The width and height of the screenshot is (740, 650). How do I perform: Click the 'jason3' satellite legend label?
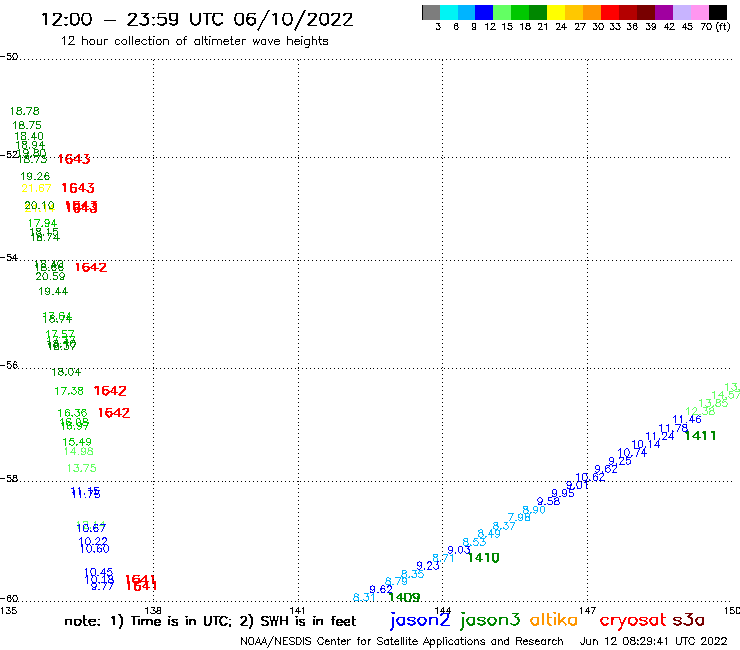tap(490, 620)
